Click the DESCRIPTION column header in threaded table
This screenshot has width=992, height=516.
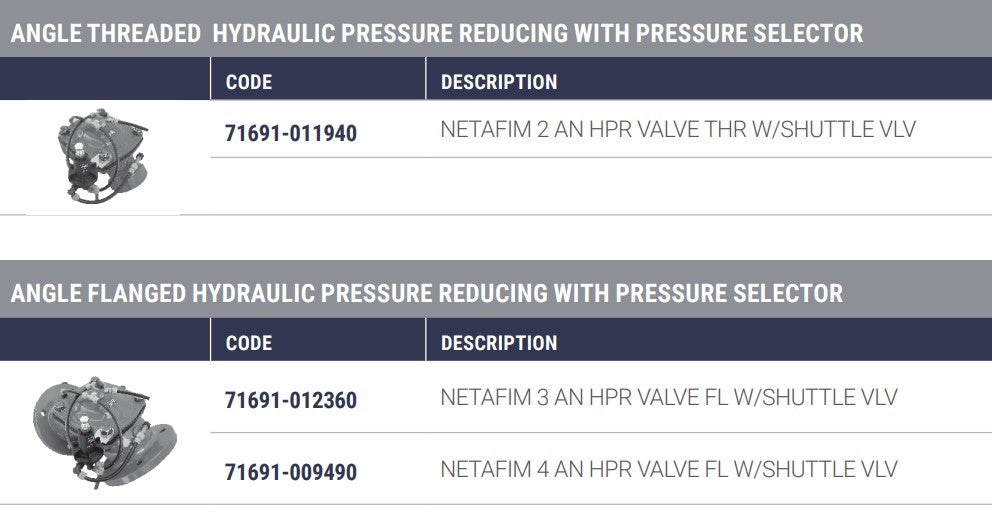click(x=499, y=82)
